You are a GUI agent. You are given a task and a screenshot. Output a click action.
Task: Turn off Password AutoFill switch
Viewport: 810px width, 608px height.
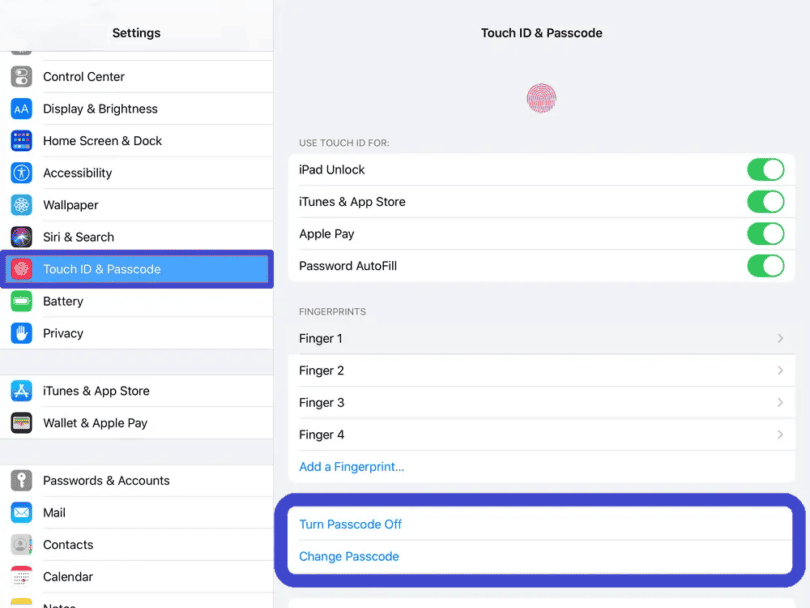tap(766, 266)
